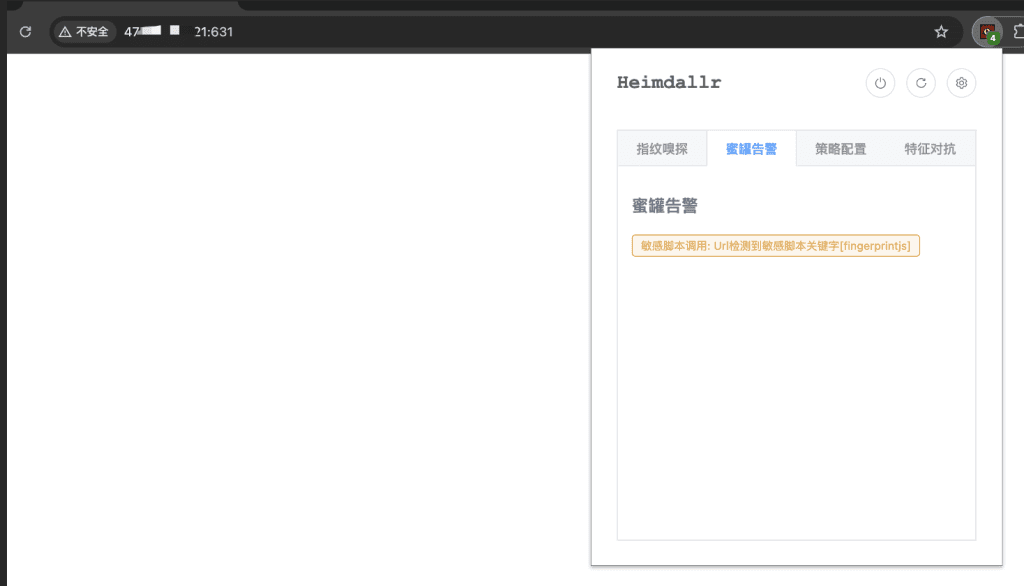Bookmark this page with the star icon

pos(941,31)
